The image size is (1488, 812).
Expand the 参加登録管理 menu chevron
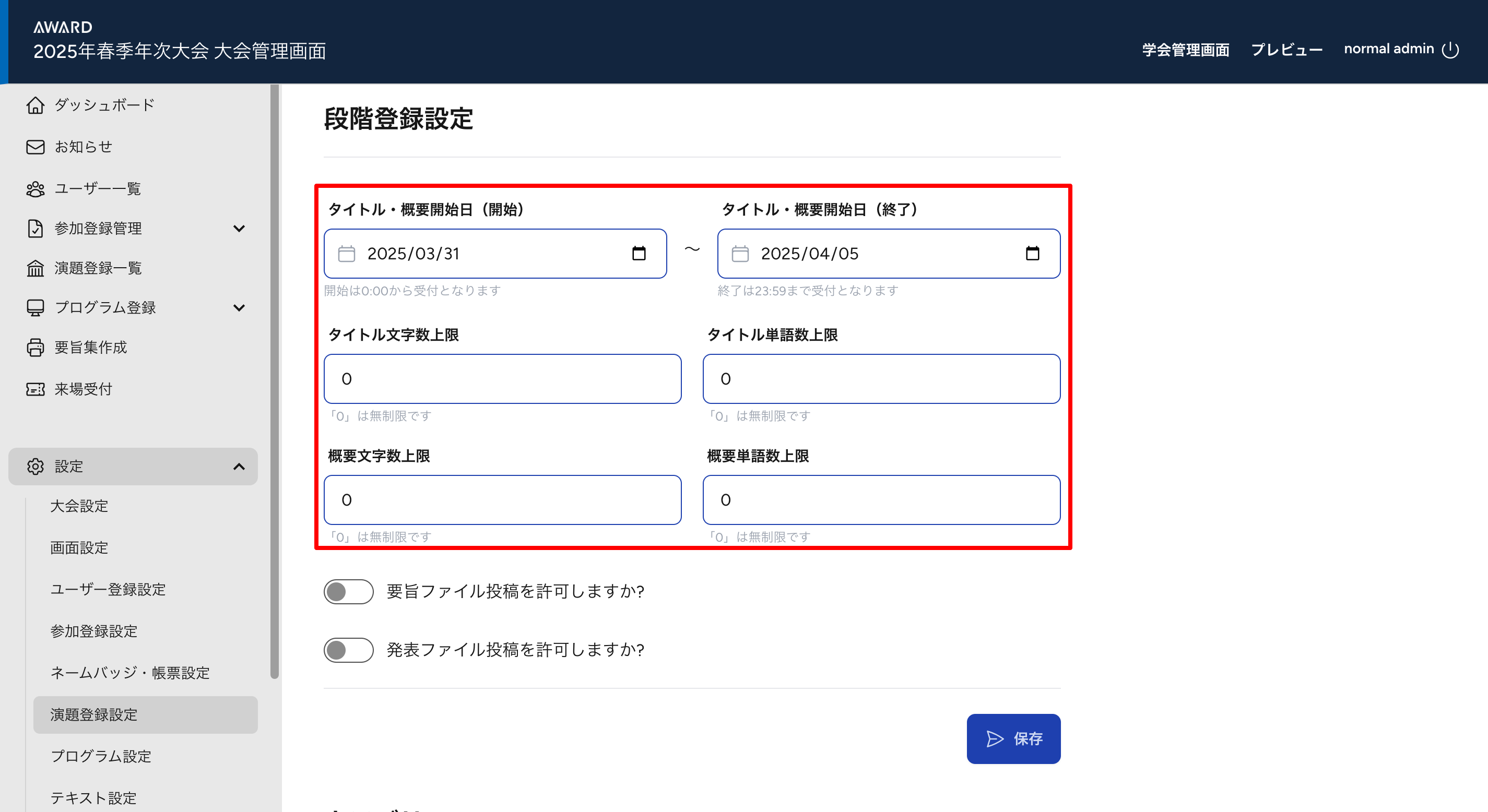click(x=239, y=229)
